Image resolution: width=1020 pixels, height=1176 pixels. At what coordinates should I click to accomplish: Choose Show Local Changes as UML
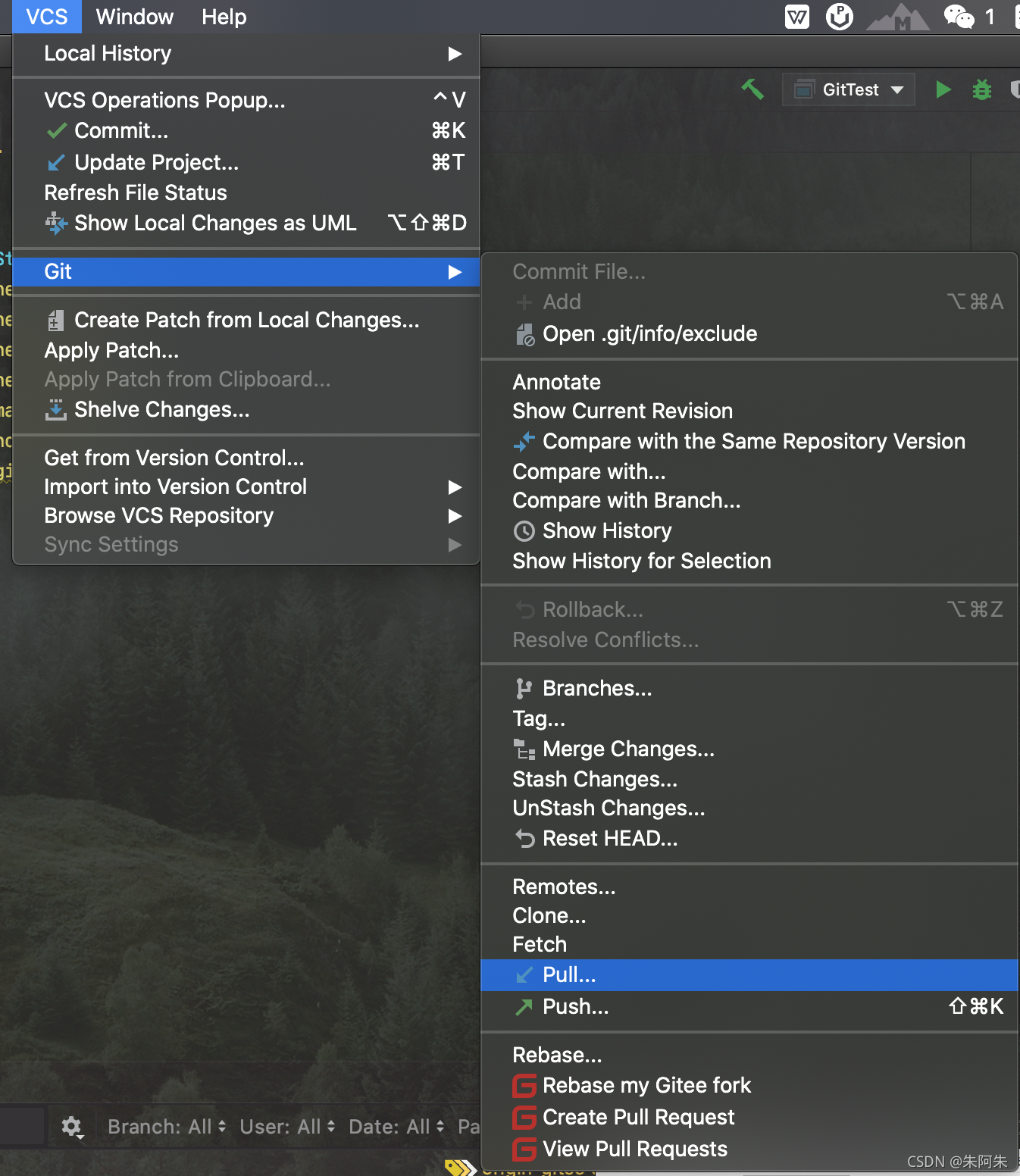coord(246,223)
